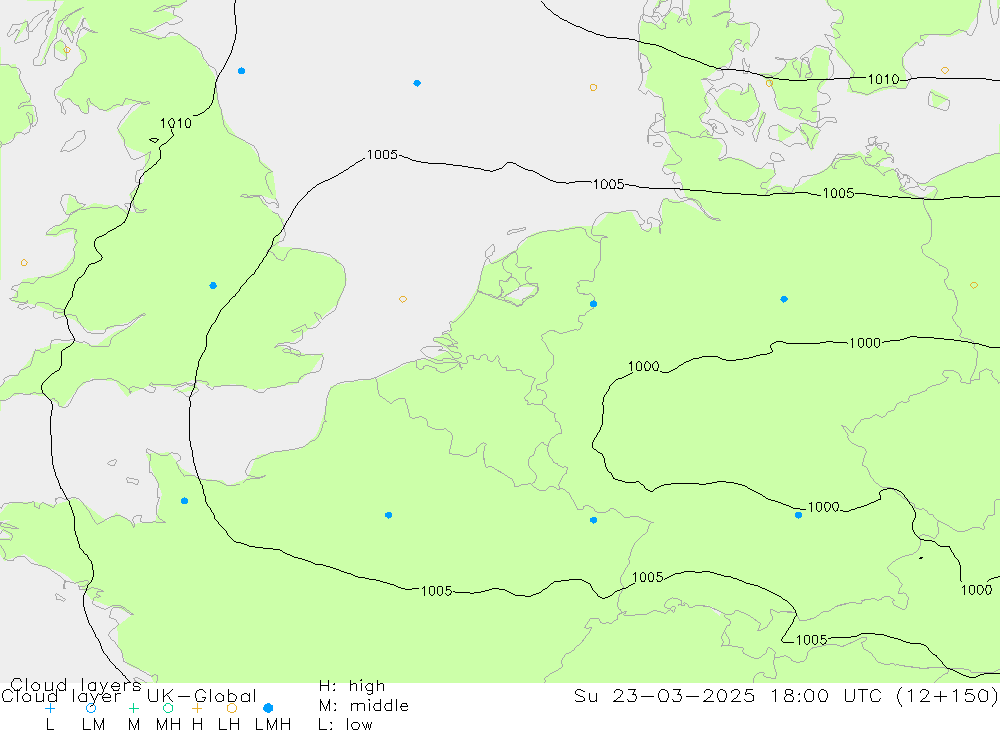
Task: Click the 'UK-Global' model name text
Action: (202, 696)
